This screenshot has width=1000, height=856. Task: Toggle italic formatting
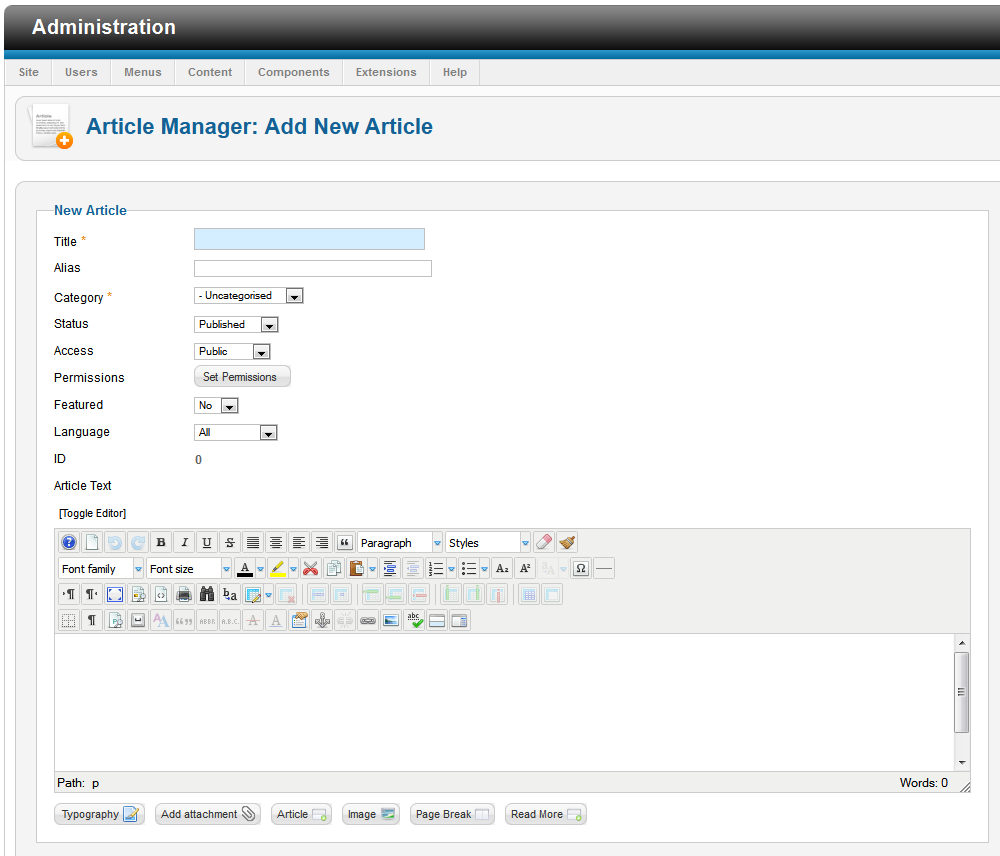click(x=184, y=543)
